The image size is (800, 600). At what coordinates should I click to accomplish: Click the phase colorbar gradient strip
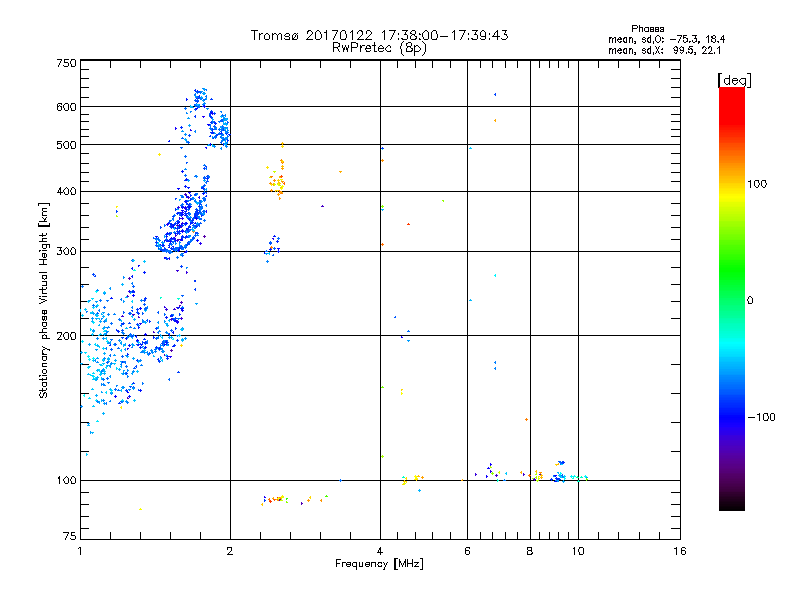pos(732,298)
